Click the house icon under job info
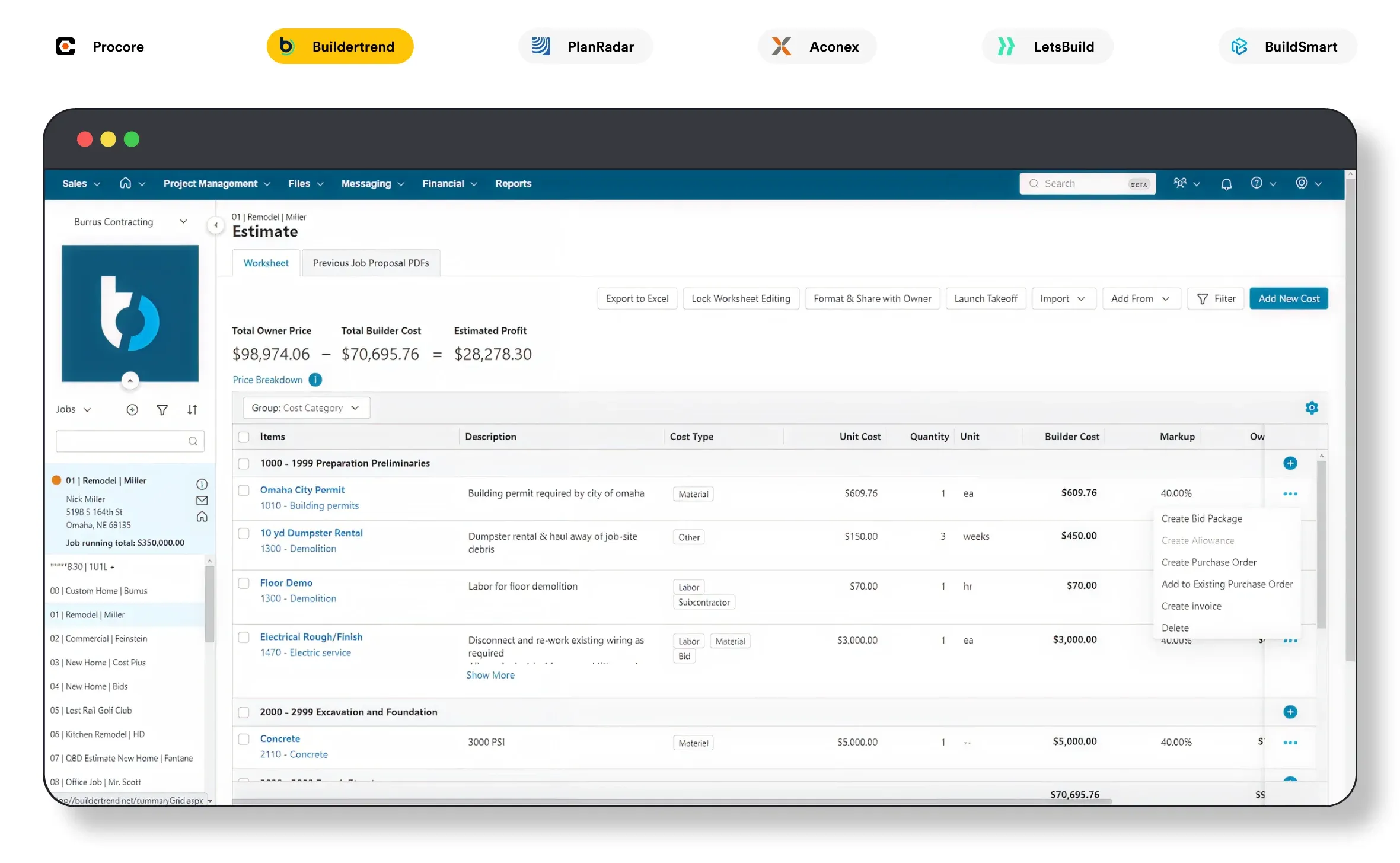Viewport: 1400px width, 863px height. tap(202, 517)
